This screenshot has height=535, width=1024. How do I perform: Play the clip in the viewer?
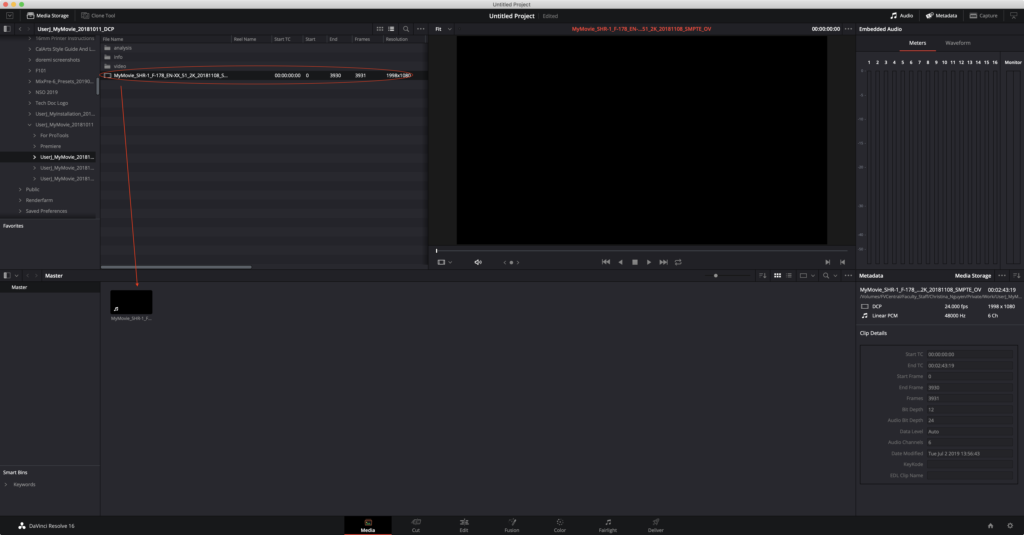click(648, 262)
